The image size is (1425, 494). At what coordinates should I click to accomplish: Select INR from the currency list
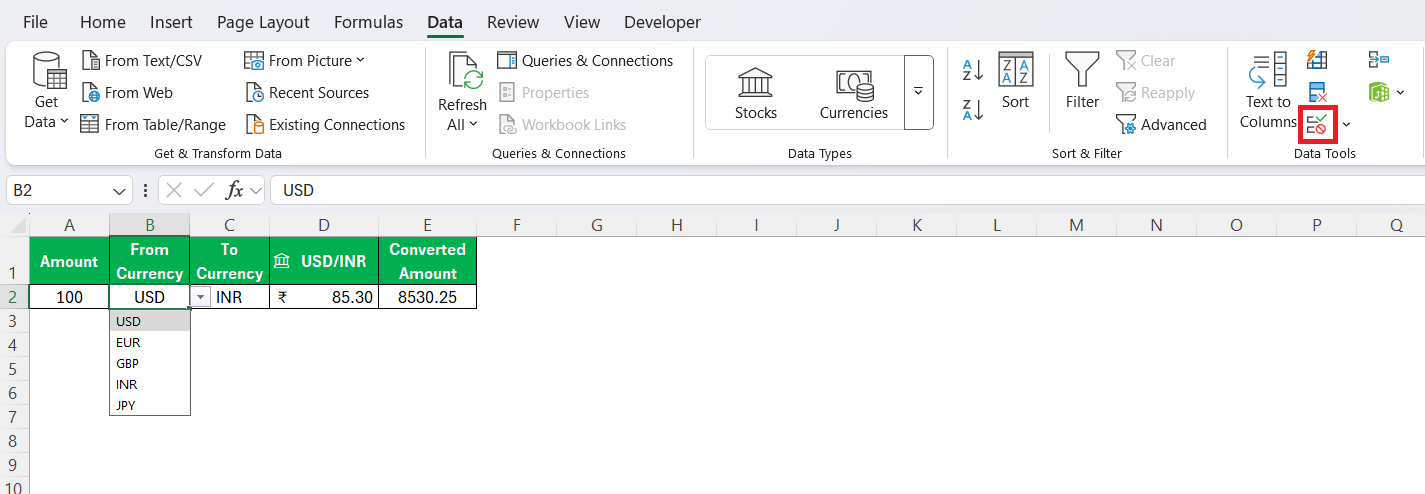click(x=150, y=384)
